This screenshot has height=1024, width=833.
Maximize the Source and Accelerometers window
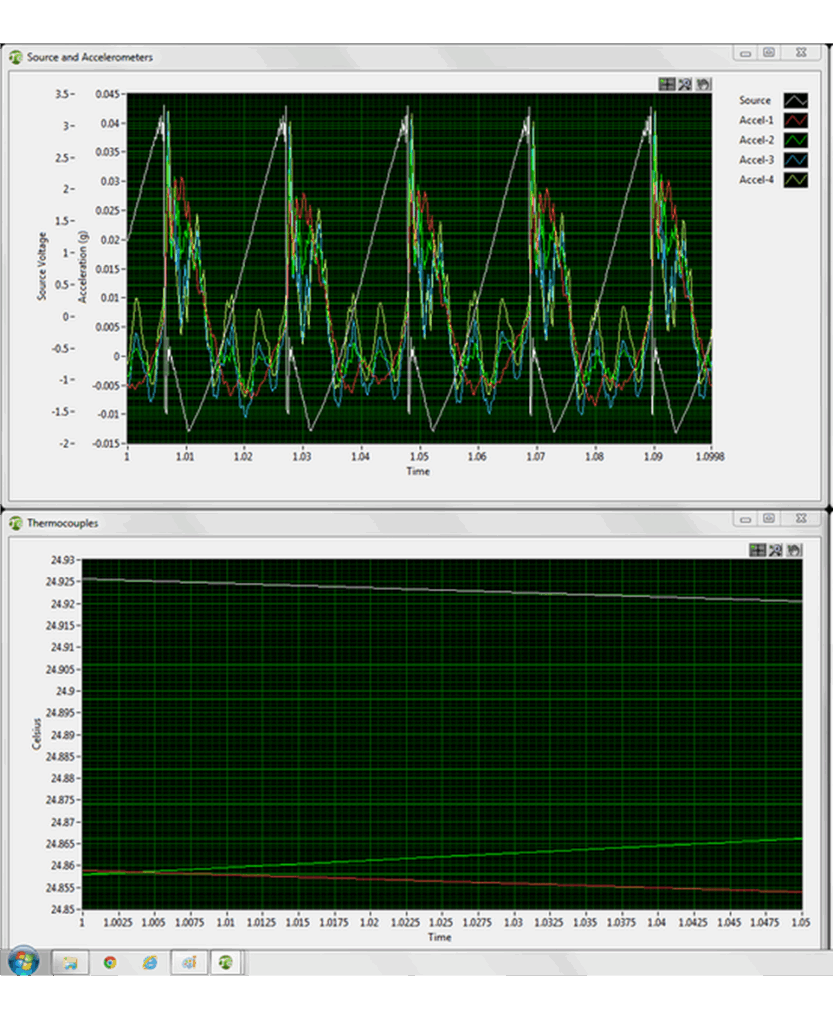click(769, 53)
